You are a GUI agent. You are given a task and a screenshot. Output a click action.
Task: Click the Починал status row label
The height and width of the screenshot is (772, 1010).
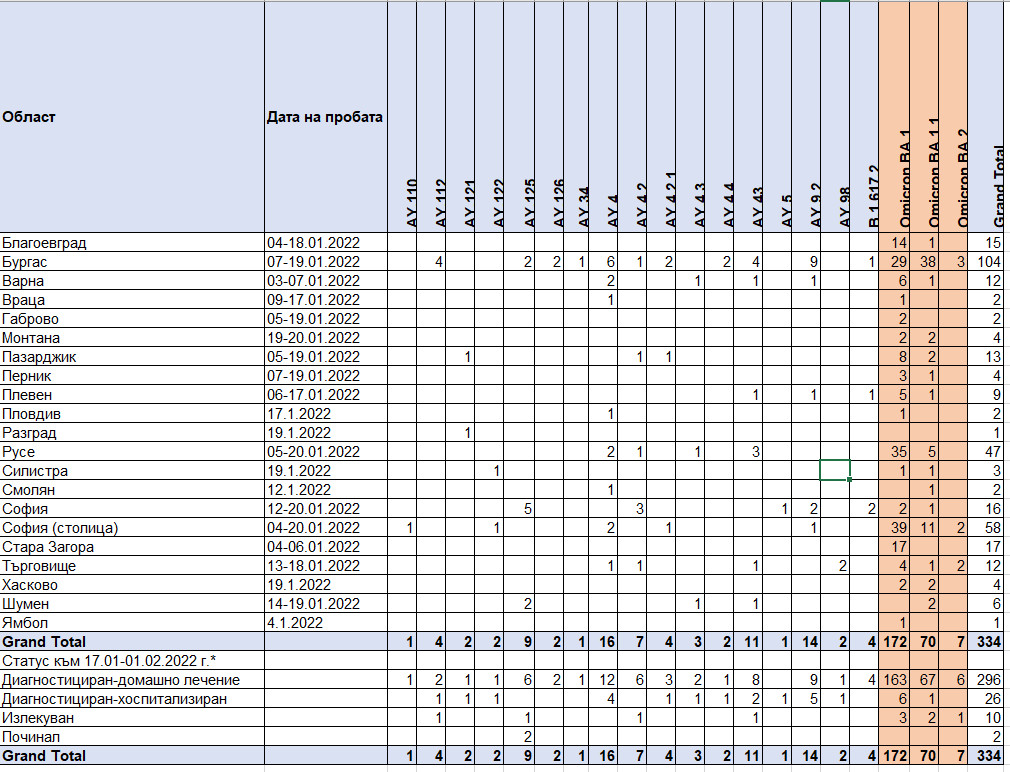point(132,737)
